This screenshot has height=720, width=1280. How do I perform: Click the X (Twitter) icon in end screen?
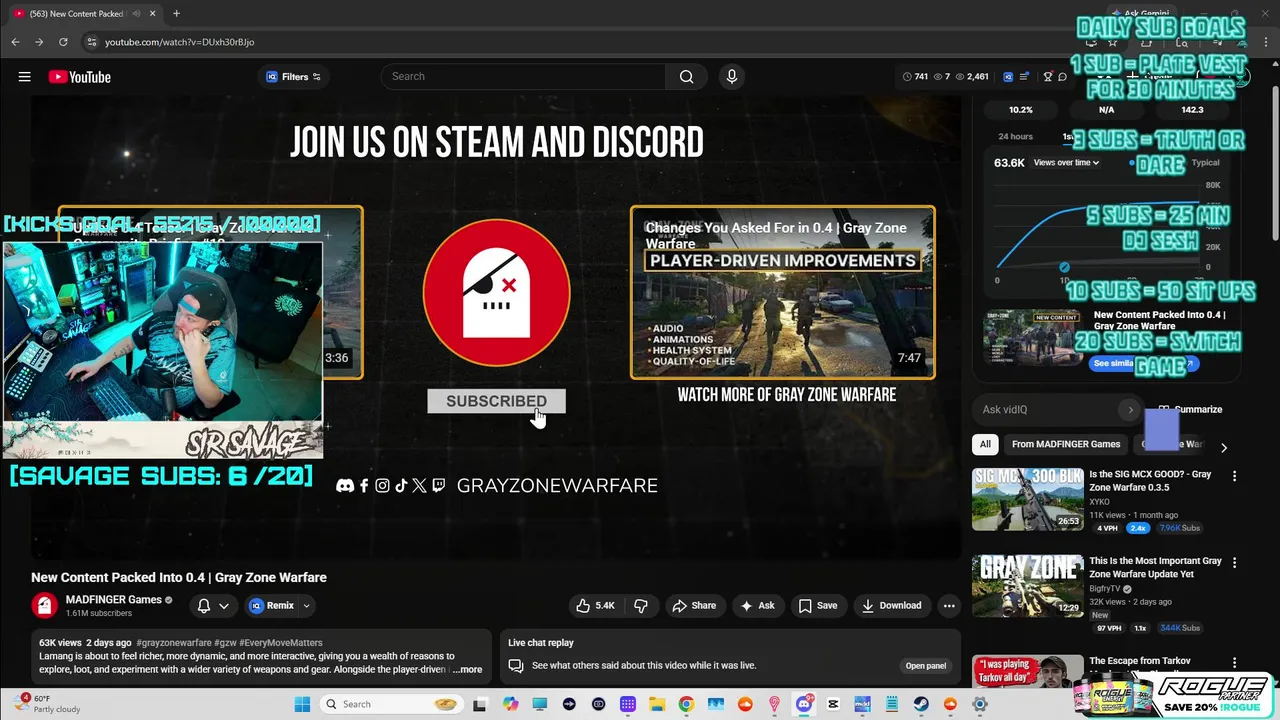pos(419,485)
